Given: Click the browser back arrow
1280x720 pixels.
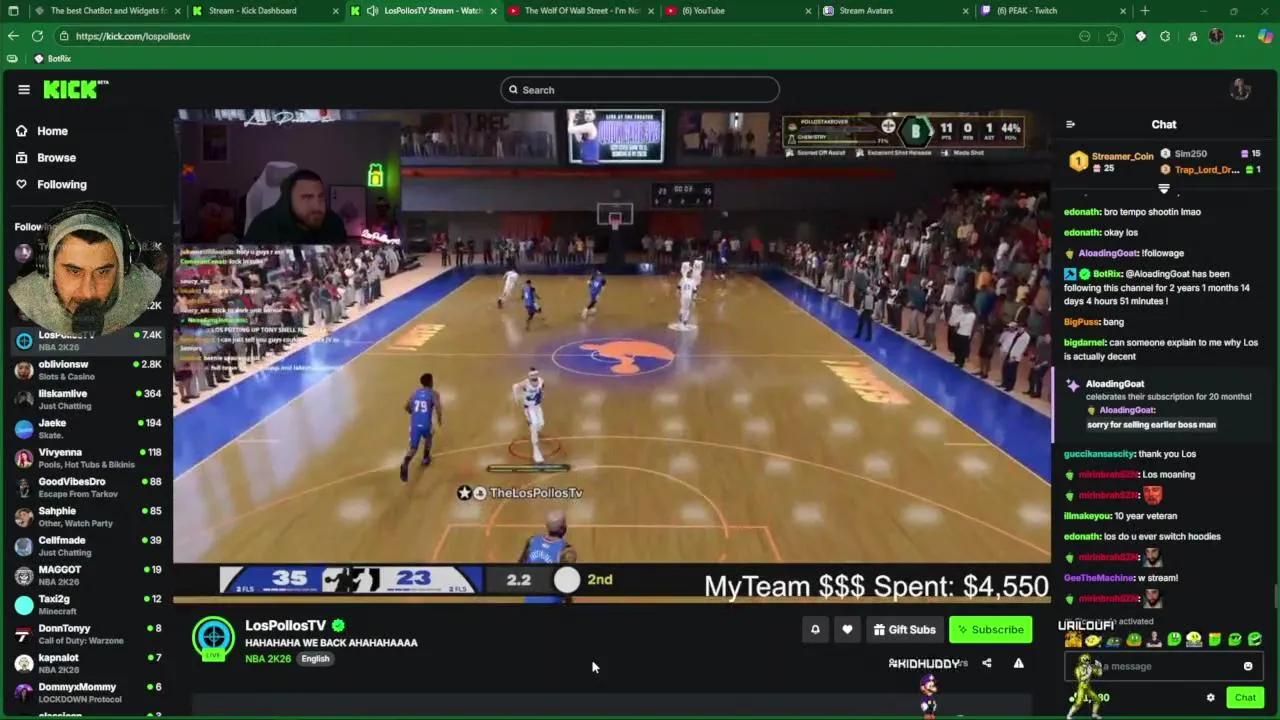Looking at the screenshot, I should coord(13,36).
